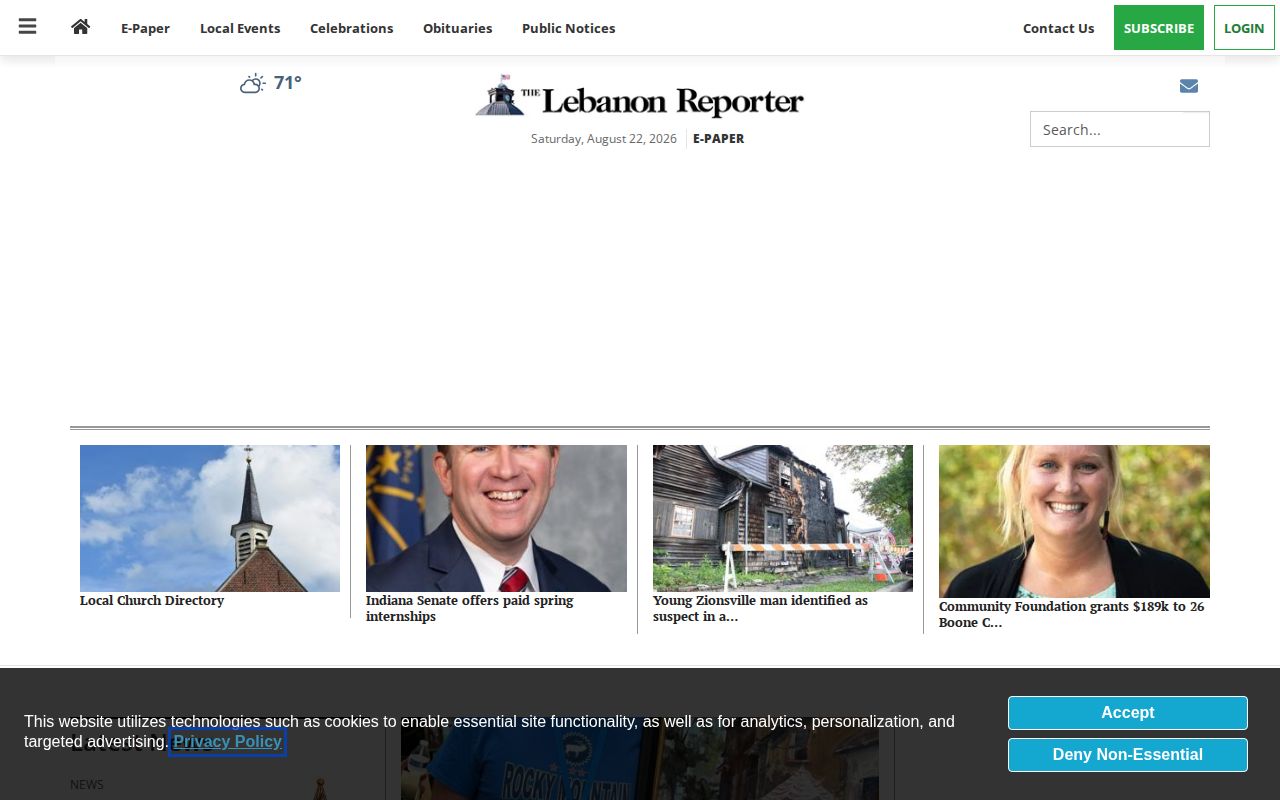Read Community Foundation grants $189k headline
This screenshot has width=1280, height=800.
pyautogui.click(x=1072, y=615)
